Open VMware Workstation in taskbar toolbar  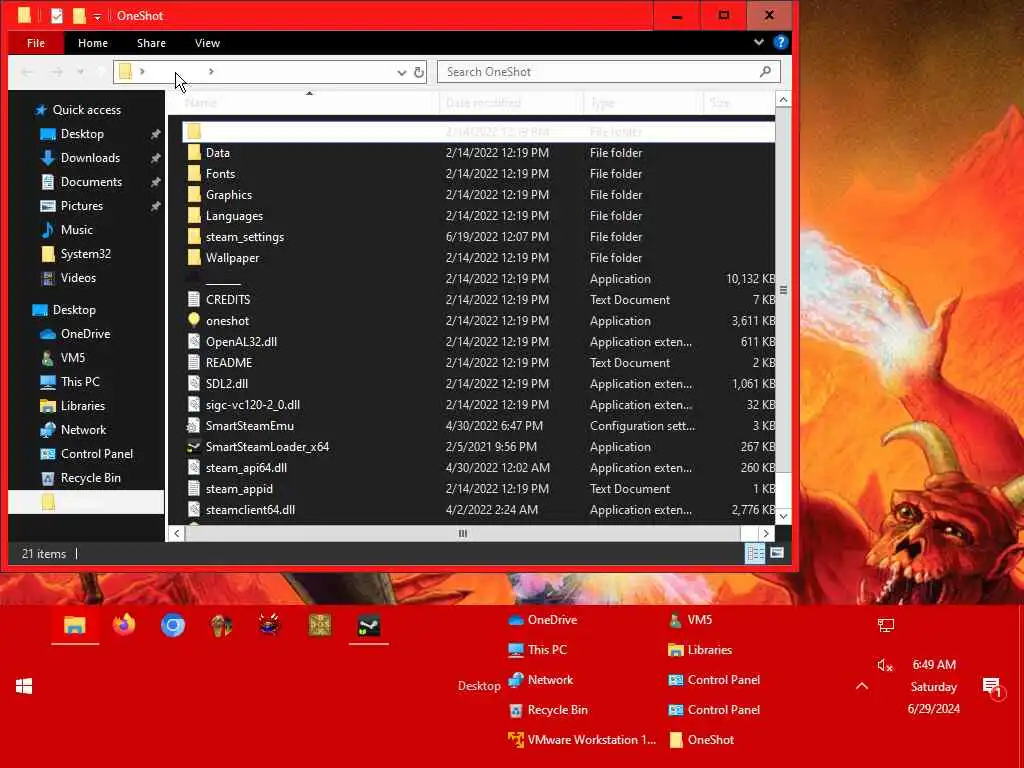pyautogui.click(x=582, y=739)
